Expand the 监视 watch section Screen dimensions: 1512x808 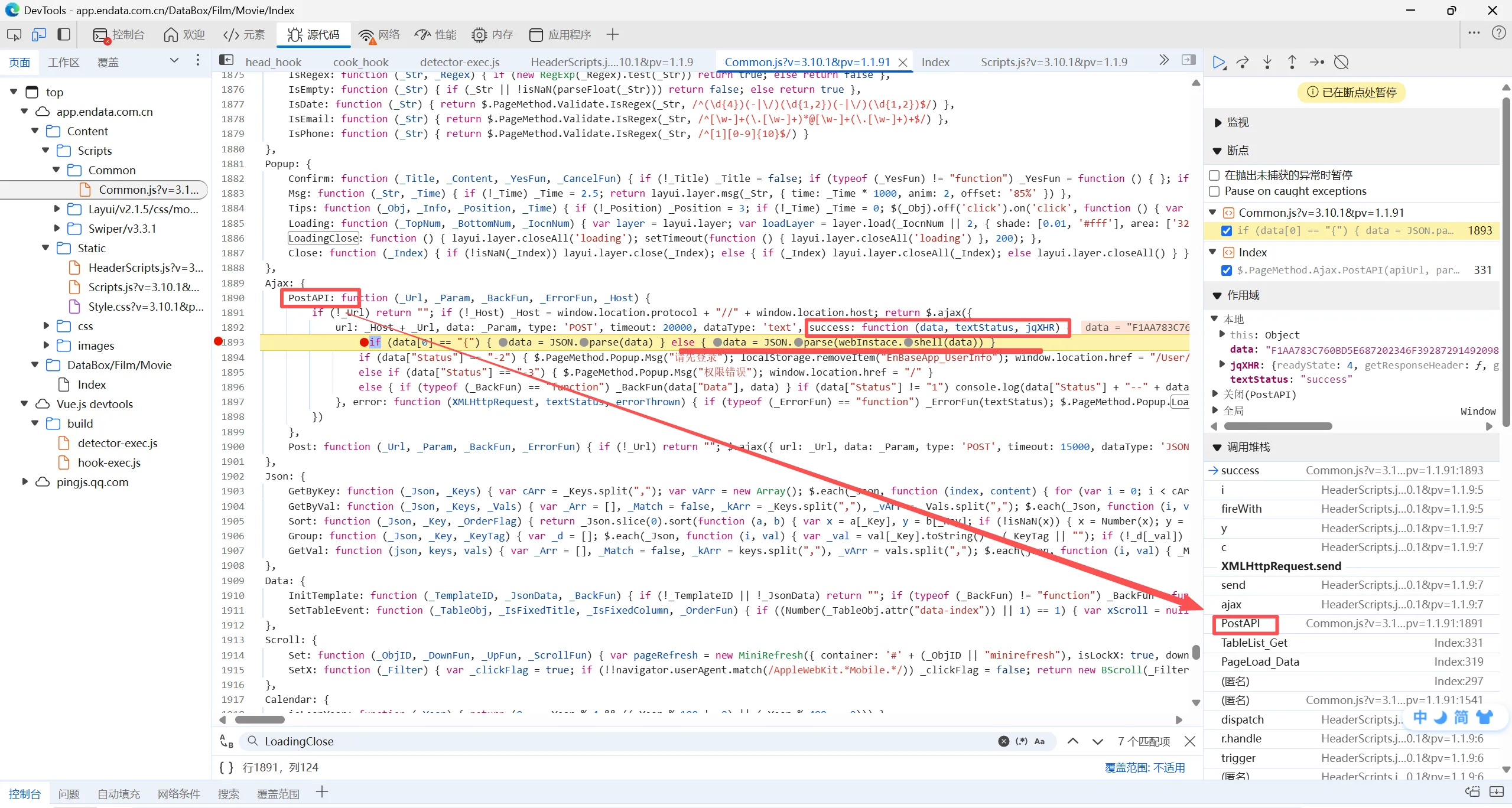pyautogui.click(x=1217, y=122)
